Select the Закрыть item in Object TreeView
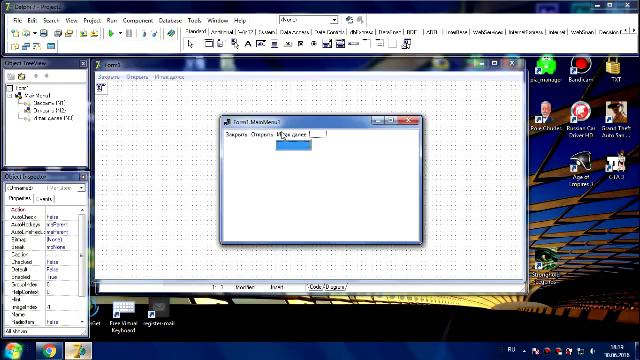The height and width of the screenshot is (360, 640). (x=49, y=103)
